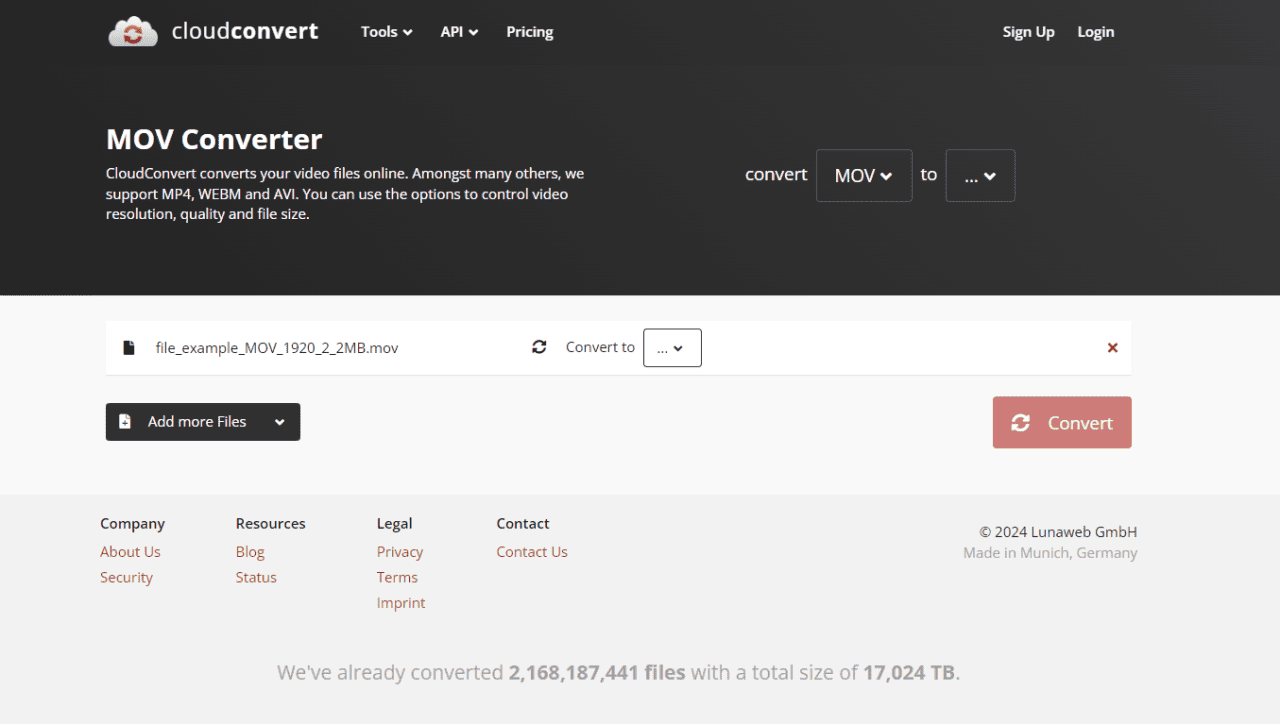The height and width of the screenshot is (724, 1280).
Task: Click the file document icon beside the .mov filename
Action: coord(128,348)
